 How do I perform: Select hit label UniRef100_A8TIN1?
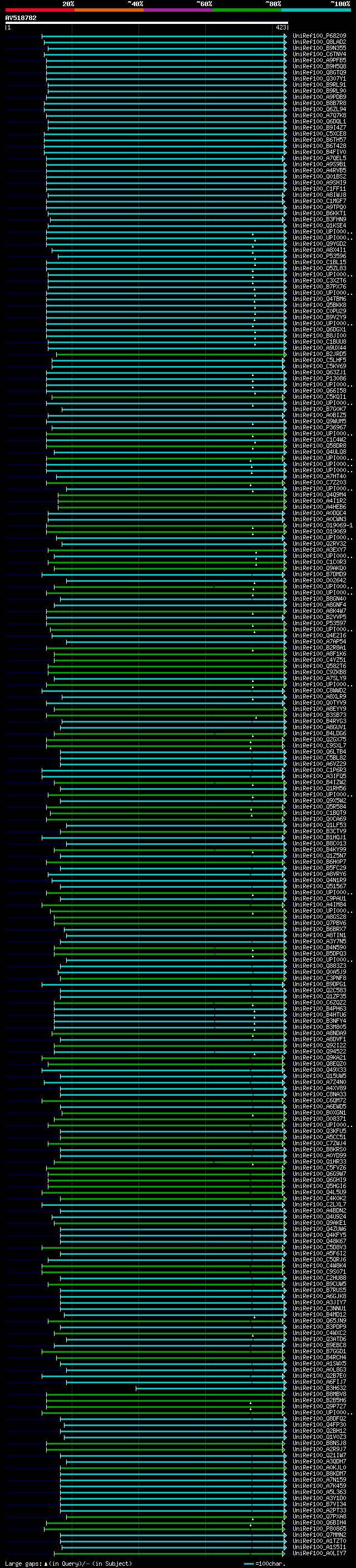(x=319, y=935)
